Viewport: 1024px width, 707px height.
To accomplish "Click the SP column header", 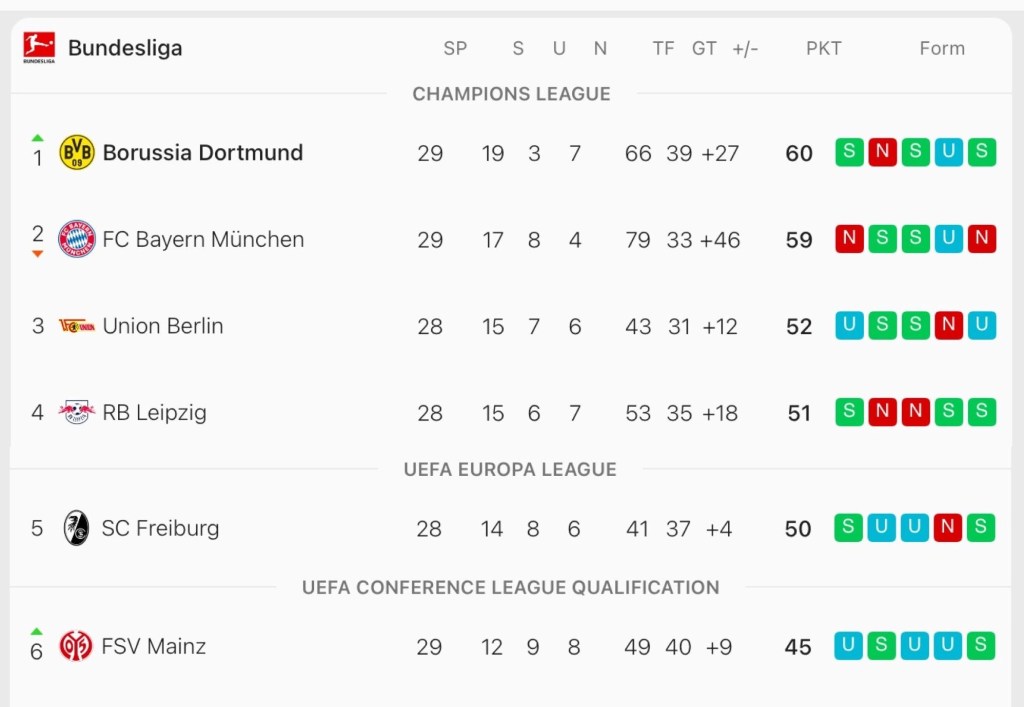I will pos(455,48).
